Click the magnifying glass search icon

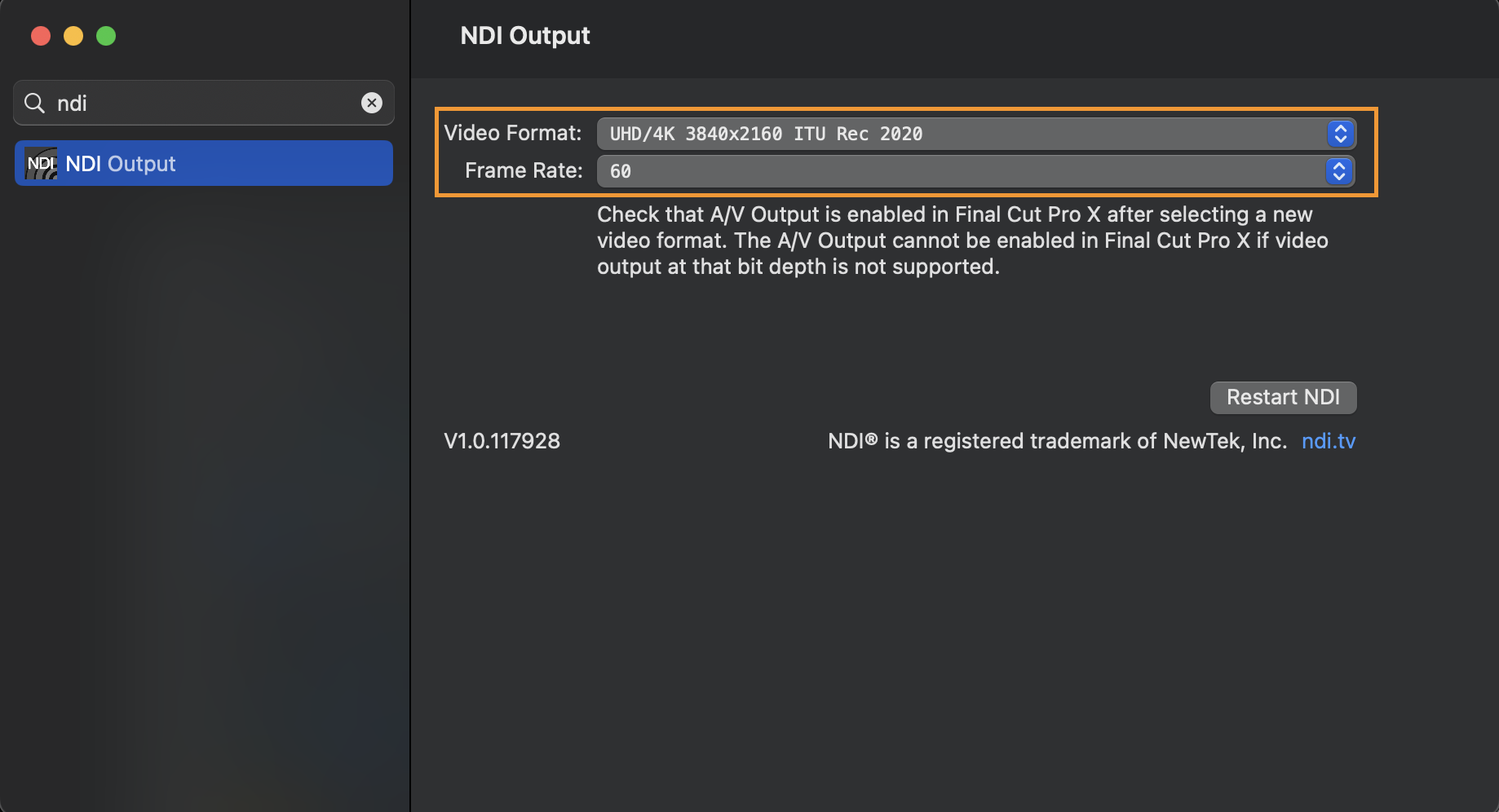click(x=34, y=104)
